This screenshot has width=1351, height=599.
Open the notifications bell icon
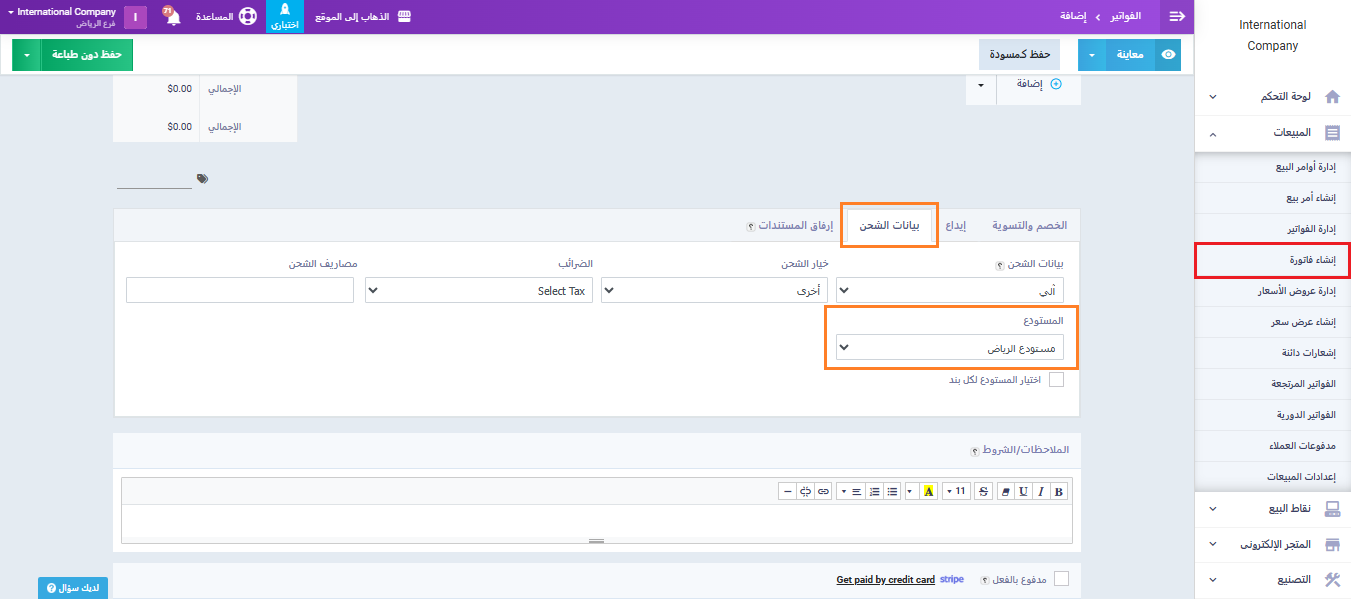point(172,17)
